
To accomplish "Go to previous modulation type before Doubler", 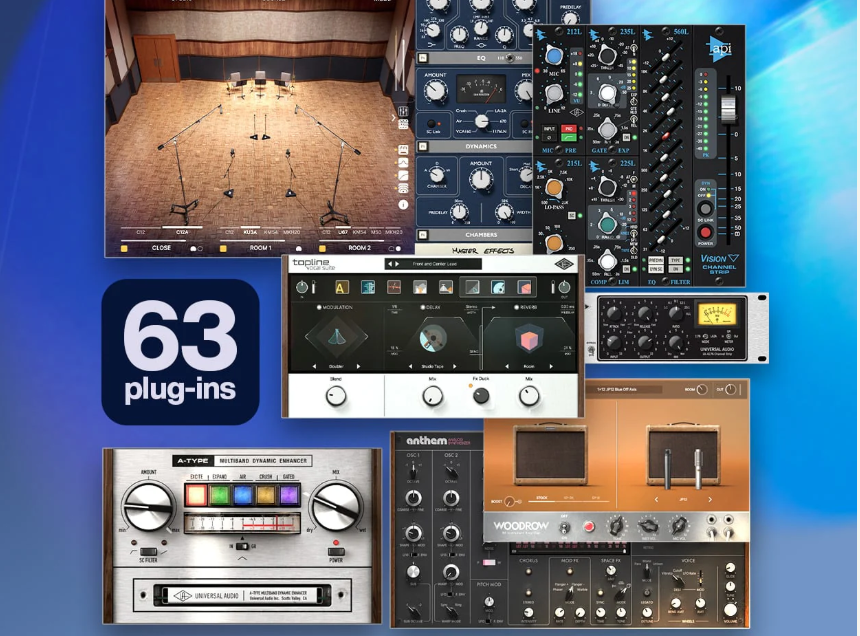I will point(314,366).
